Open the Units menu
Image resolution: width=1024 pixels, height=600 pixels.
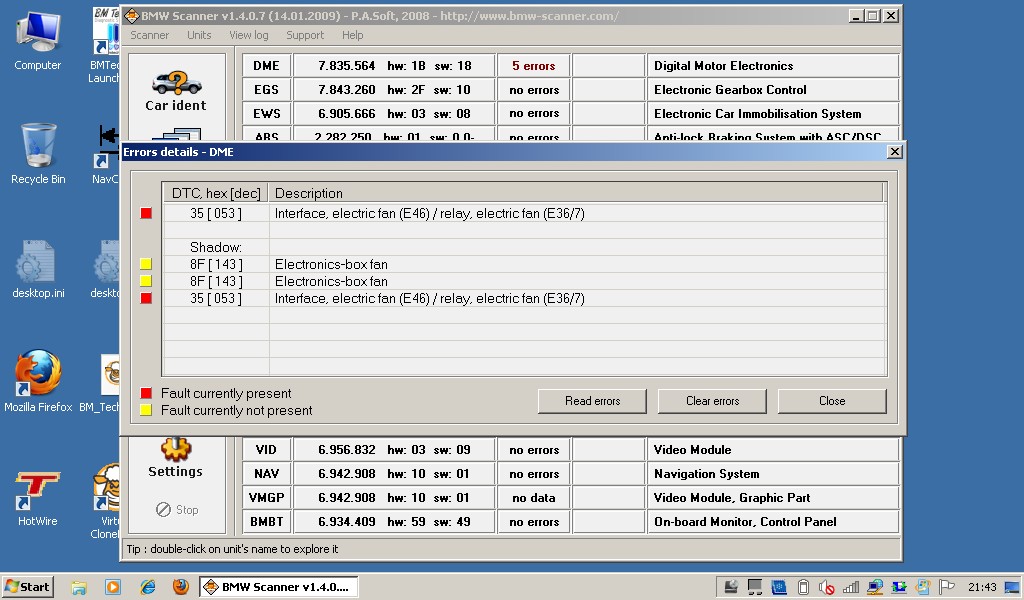coord(199,35)
